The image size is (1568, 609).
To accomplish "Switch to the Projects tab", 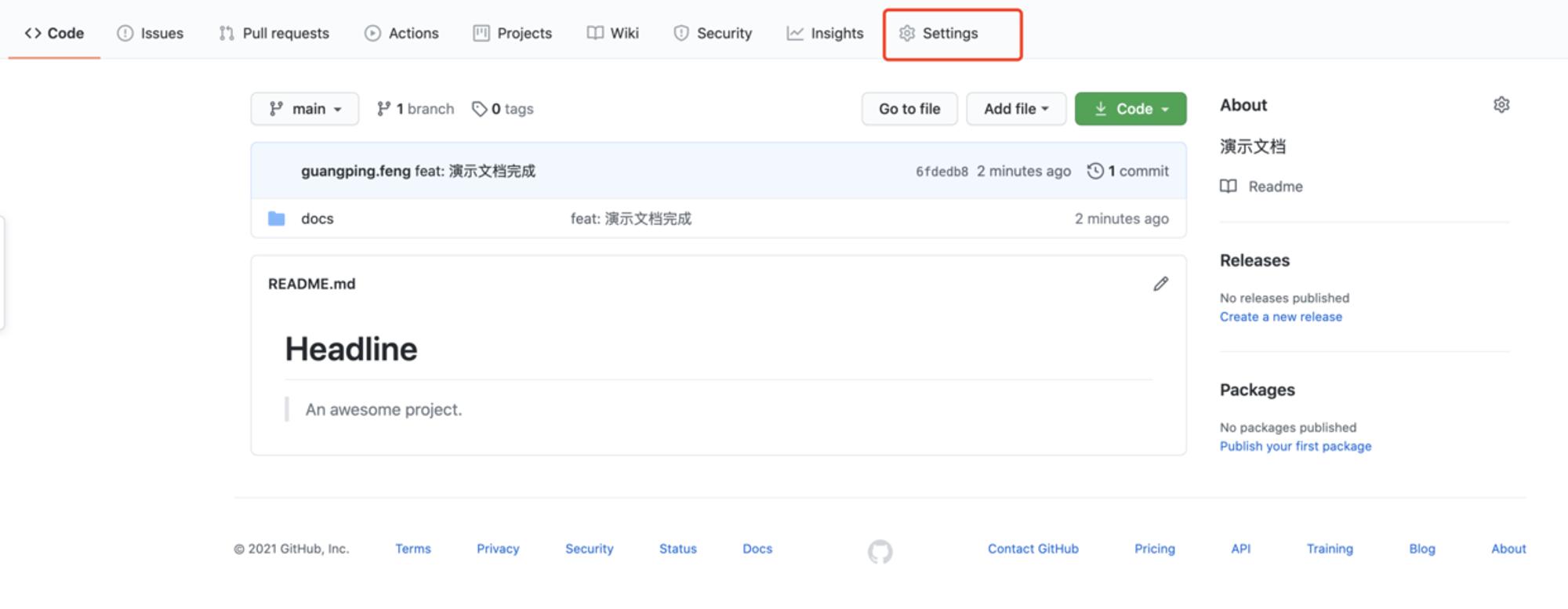I will point(513,33).
